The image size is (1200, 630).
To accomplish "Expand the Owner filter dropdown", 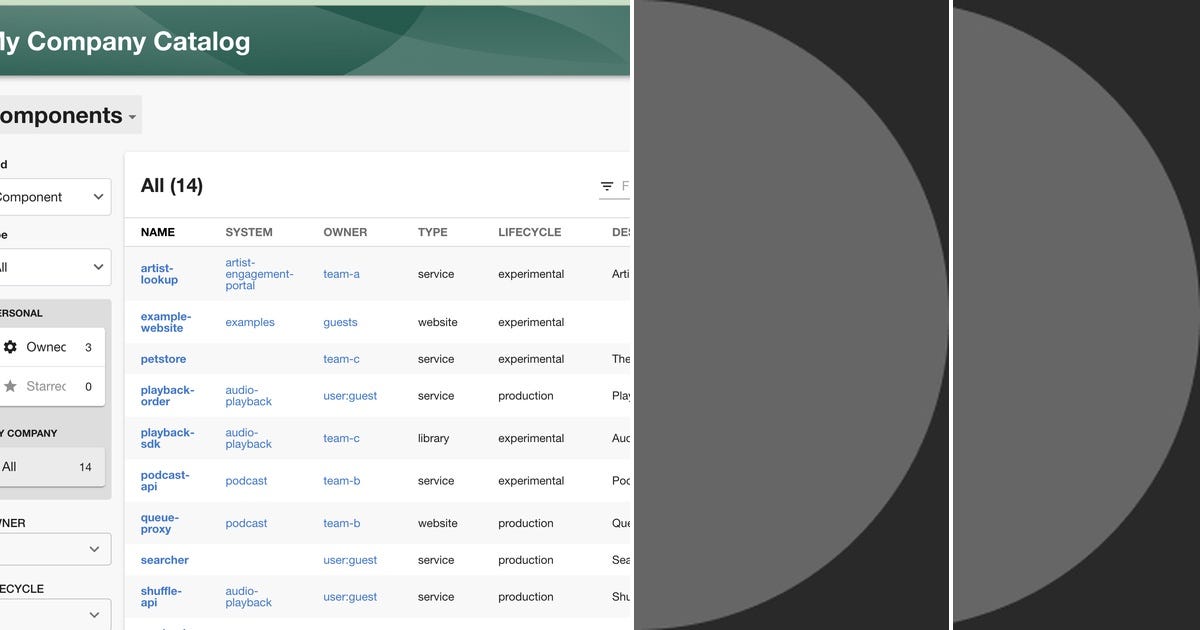I will [50, 549].
